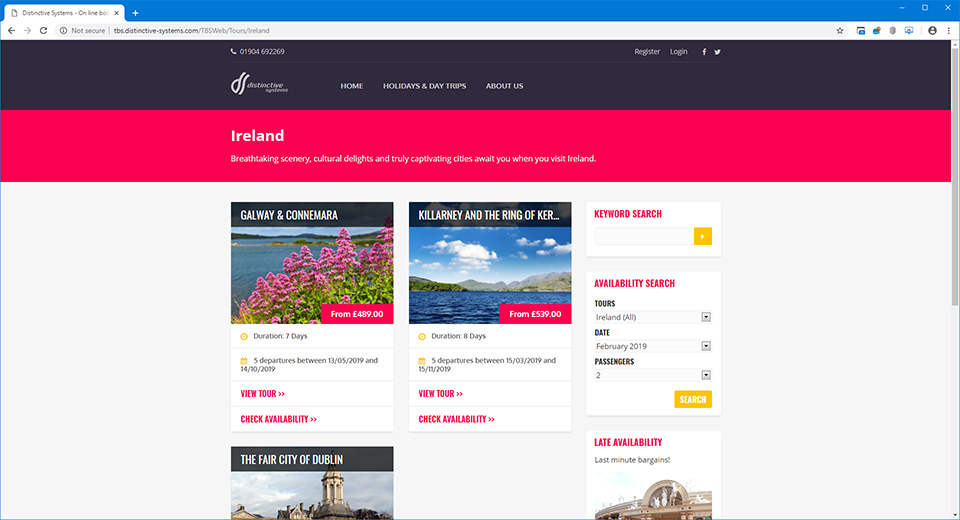Open the Twitter icon link

[x=718, y=52]
